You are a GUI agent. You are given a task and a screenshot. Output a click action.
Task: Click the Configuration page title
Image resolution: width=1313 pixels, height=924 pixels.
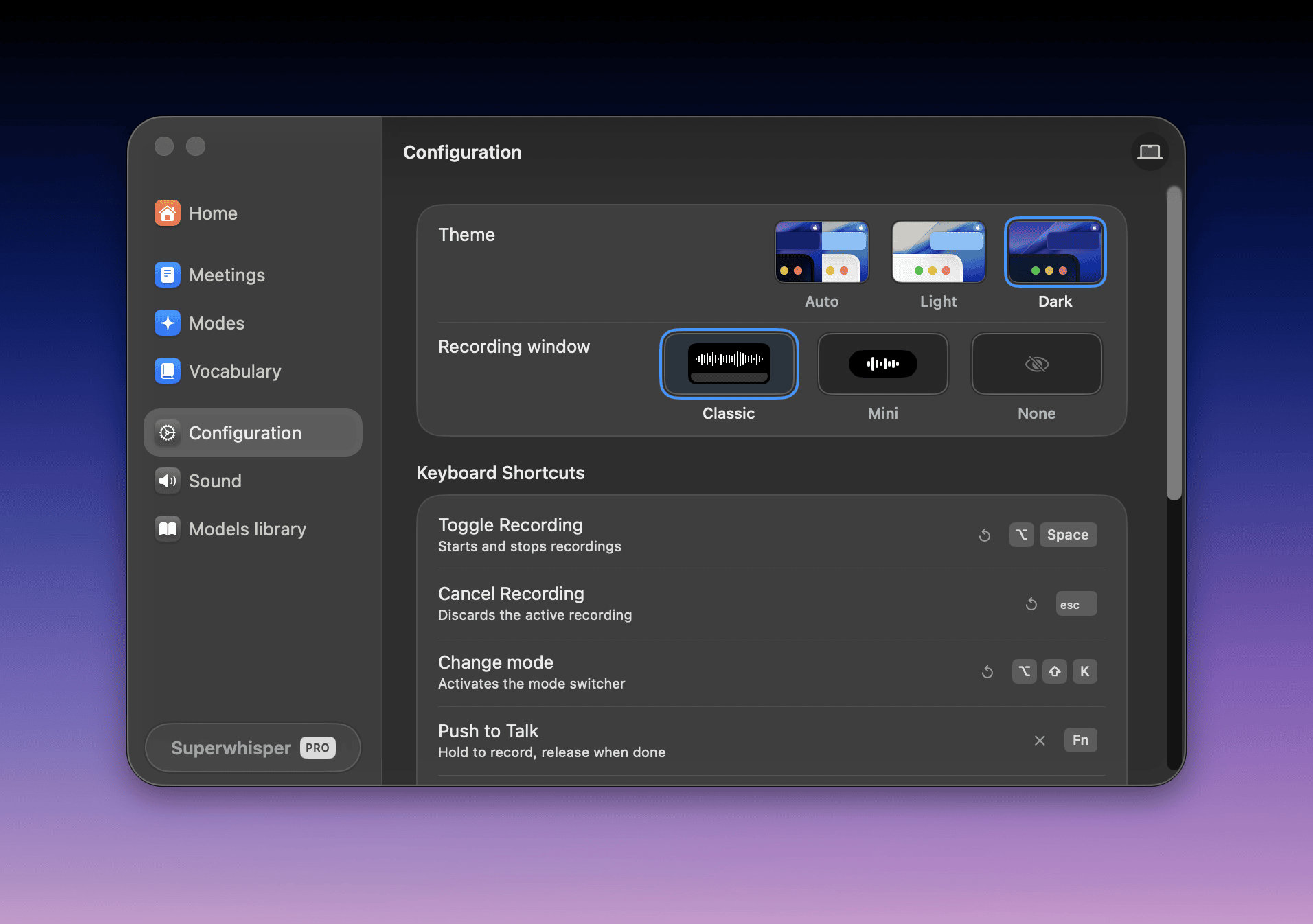click(x=462, y=152)
